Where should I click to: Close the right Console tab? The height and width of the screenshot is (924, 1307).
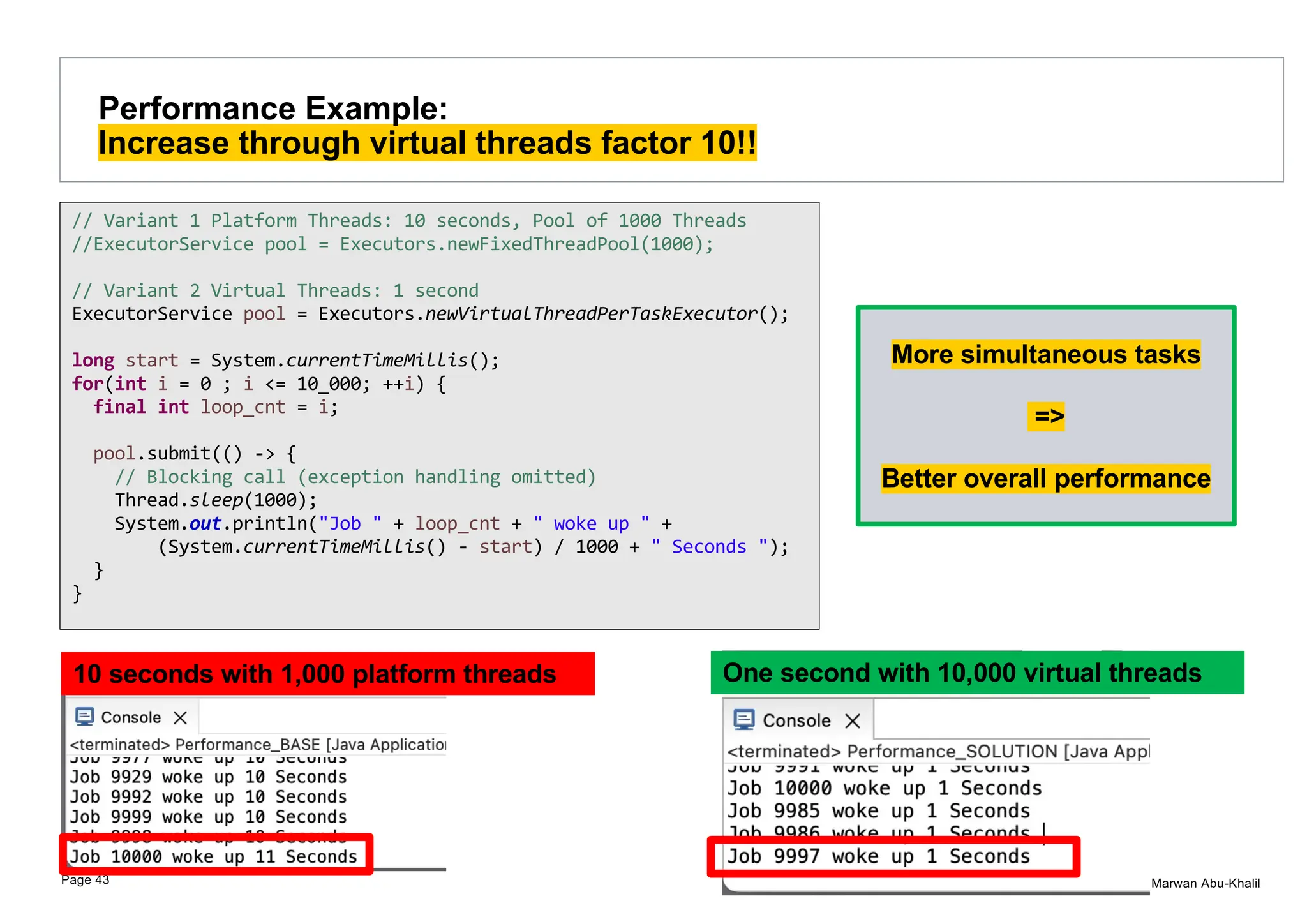point(853,721)
